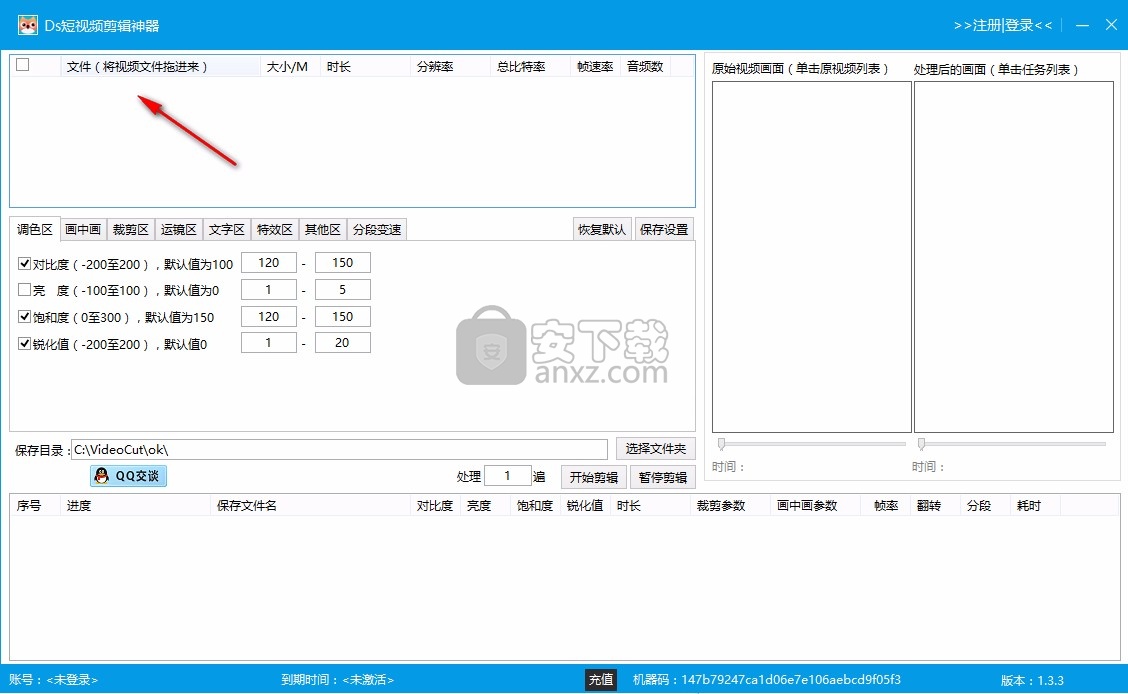Click the saturation minimum field showing 120
1128x694 pixels.
[x=268, y=316]
